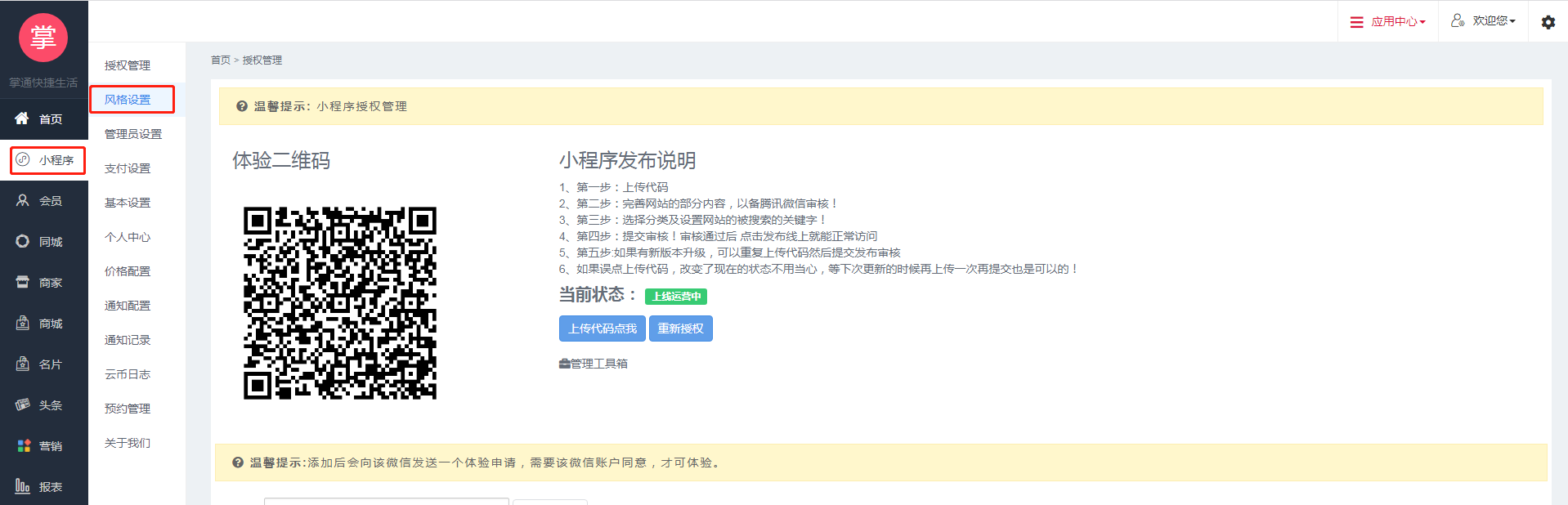The image size is (1568, 505).
Task: Expand the 欢迎您 user dropdown
Action: coord(1483,21)
